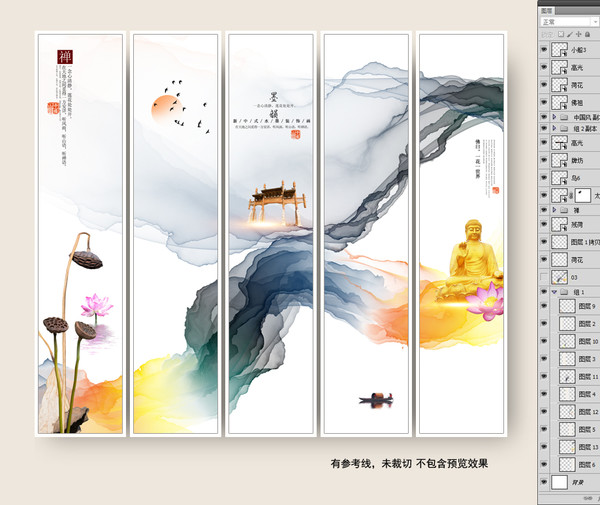
Task: Hide the 残荷 layer
Action: [x=544, y=225]
